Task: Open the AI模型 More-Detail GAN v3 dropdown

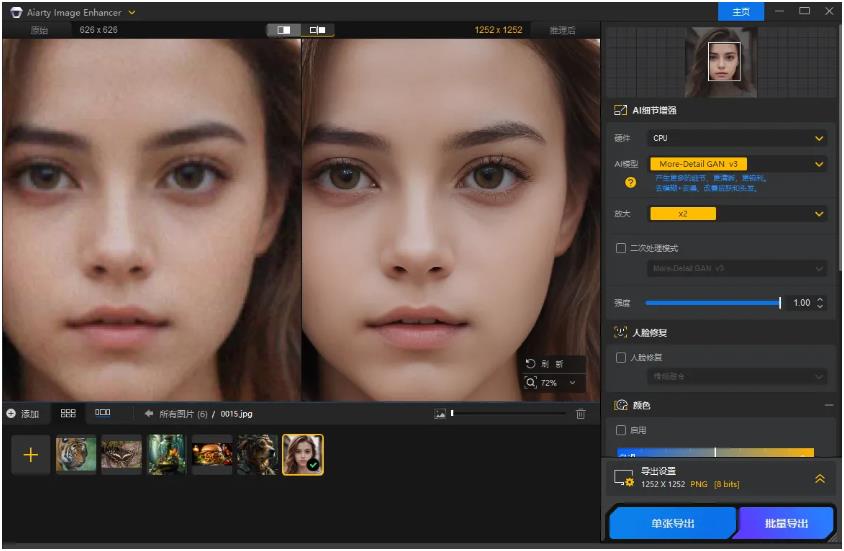Action: [737, 164]
